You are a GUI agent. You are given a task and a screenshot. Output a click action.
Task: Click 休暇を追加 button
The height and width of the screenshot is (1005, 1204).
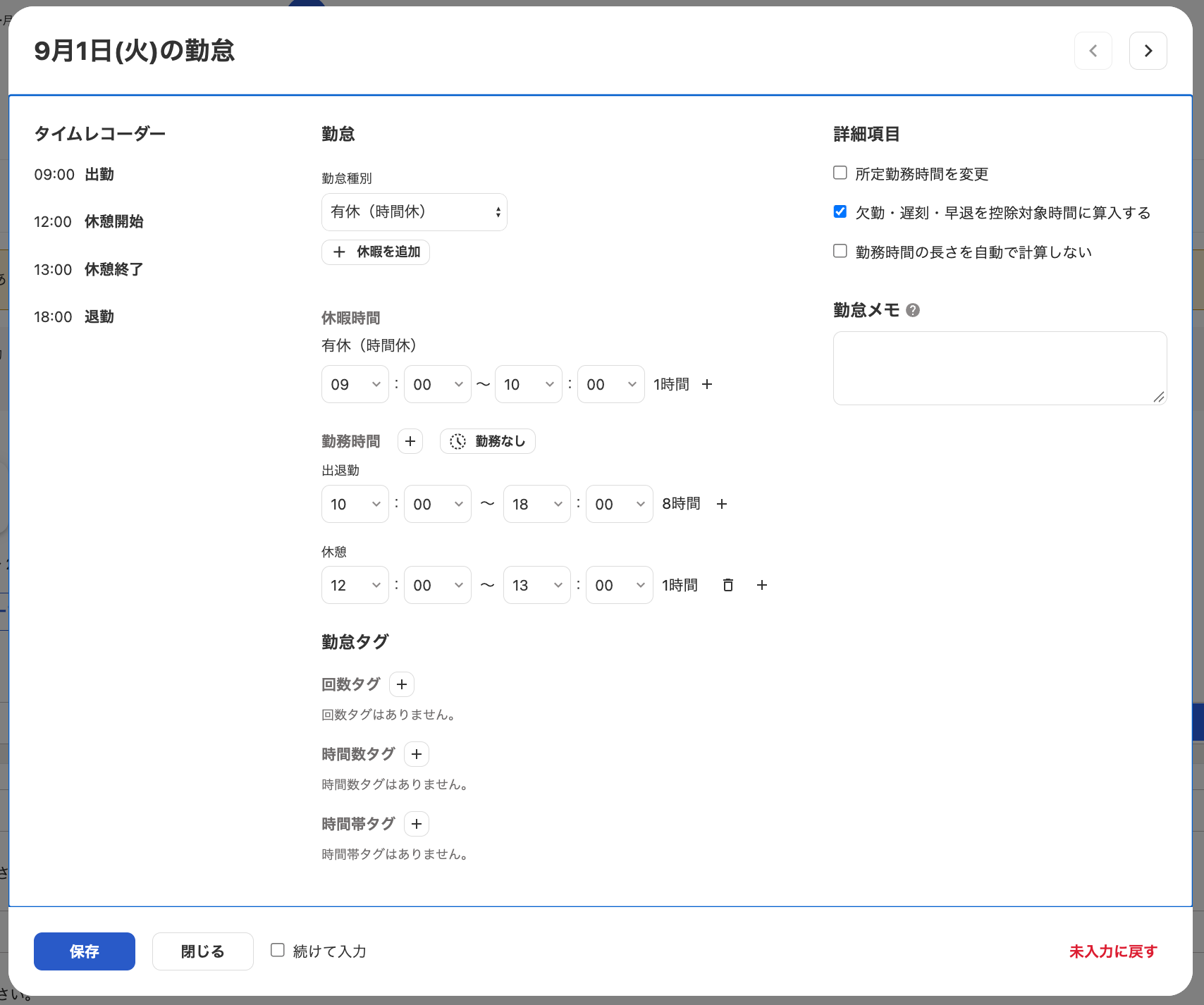(376, 252)
